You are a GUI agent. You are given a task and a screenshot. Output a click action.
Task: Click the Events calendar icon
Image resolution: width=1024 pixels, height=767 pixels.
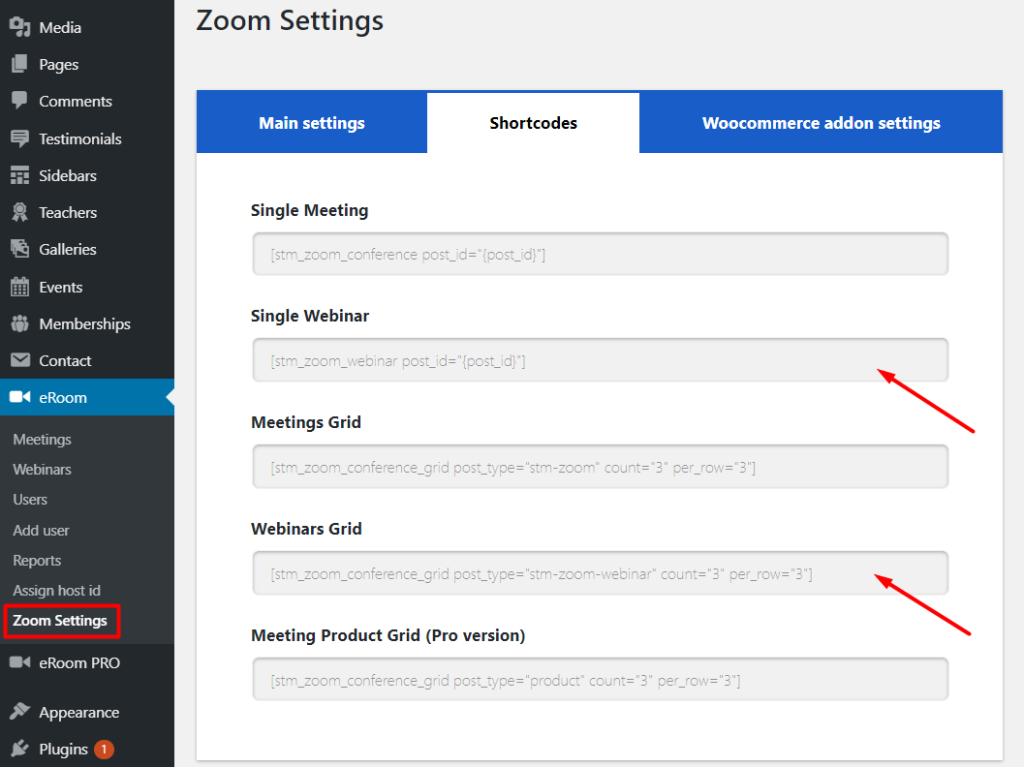coord(20,287)
